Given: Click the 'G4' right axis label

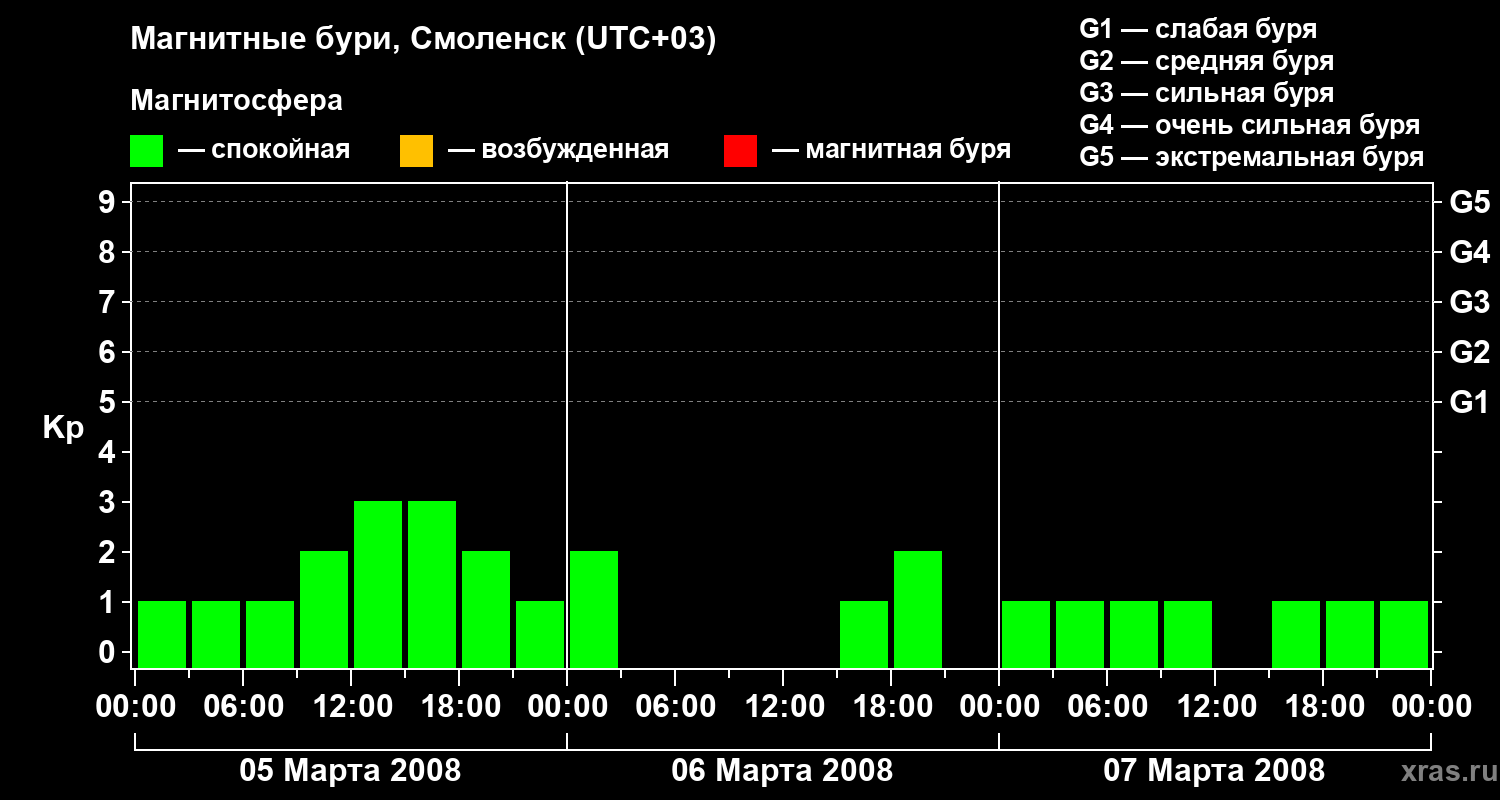Looking at the screenshot, I should 1469,252.
